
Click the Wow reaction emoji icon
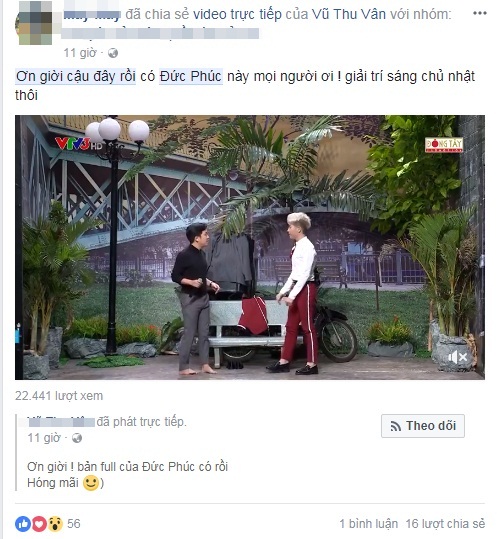click(55, 524)
